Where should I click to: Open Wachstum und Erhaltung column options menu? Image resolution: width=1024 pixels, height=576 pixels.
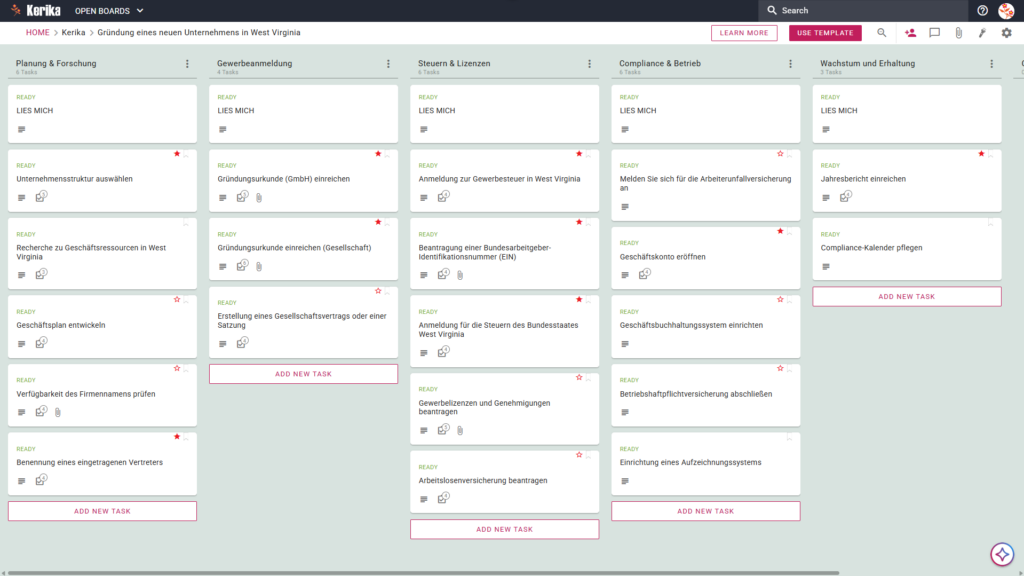(x=992, y=64)
